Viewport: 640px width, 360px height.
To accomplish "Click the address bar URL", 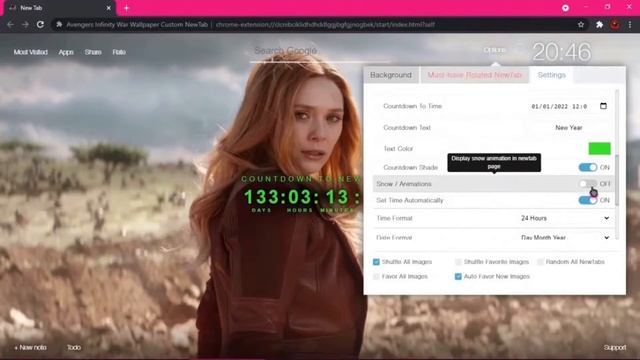I will [325, 24].
